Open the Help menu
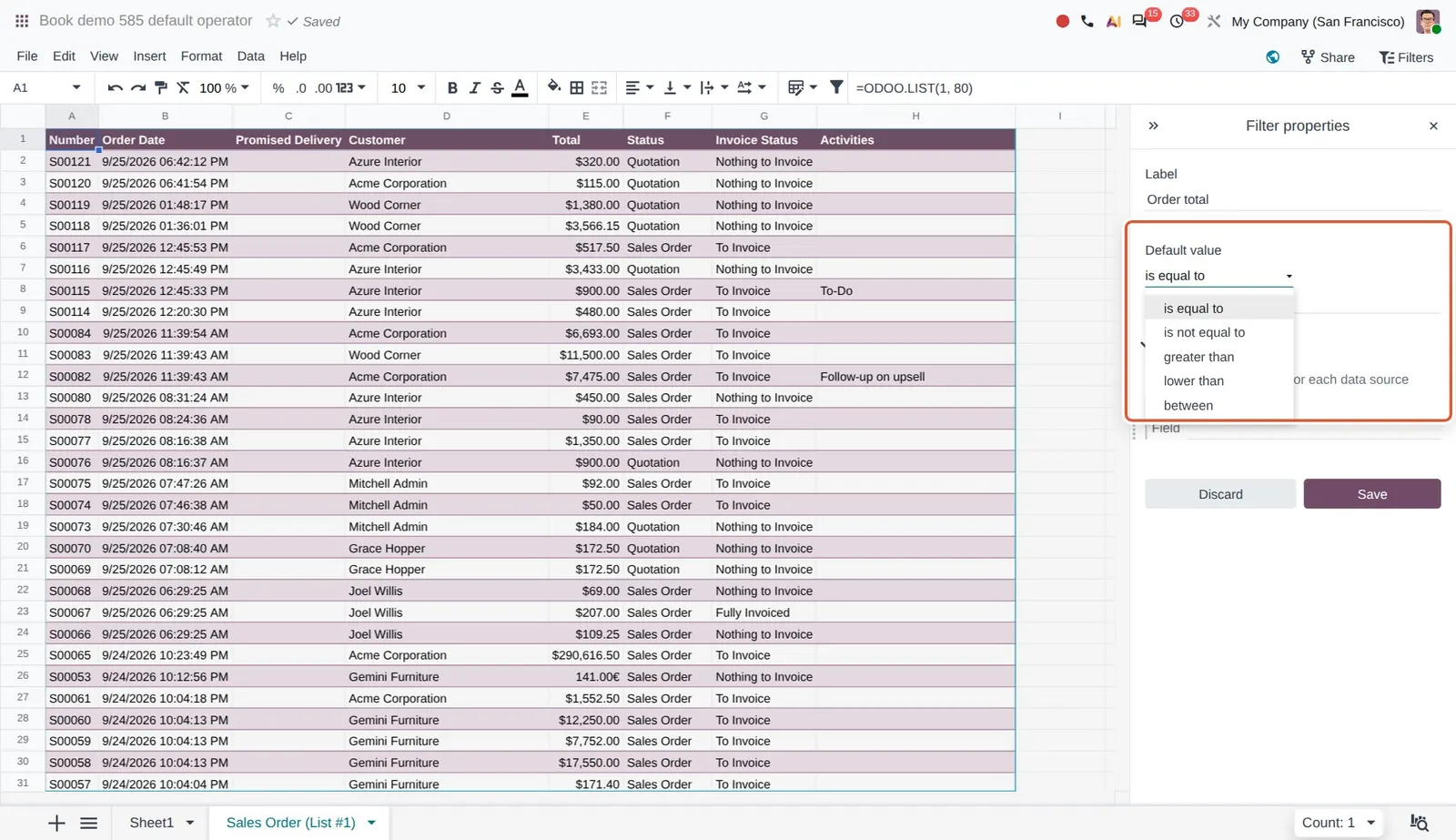Screen dimensions: 1456x840 click(x=292, y=56)
